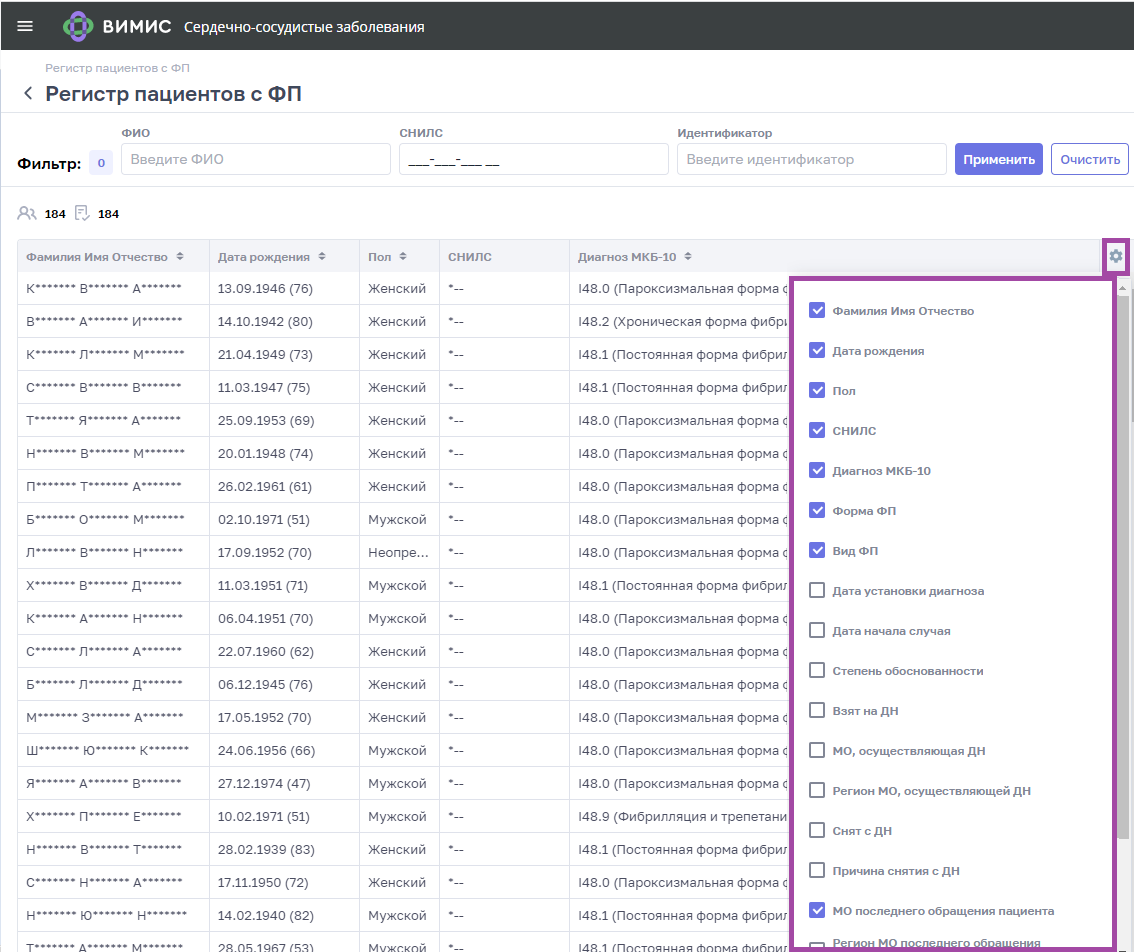Sort by Диагноз МКБ-10 column

pos(688,257)
